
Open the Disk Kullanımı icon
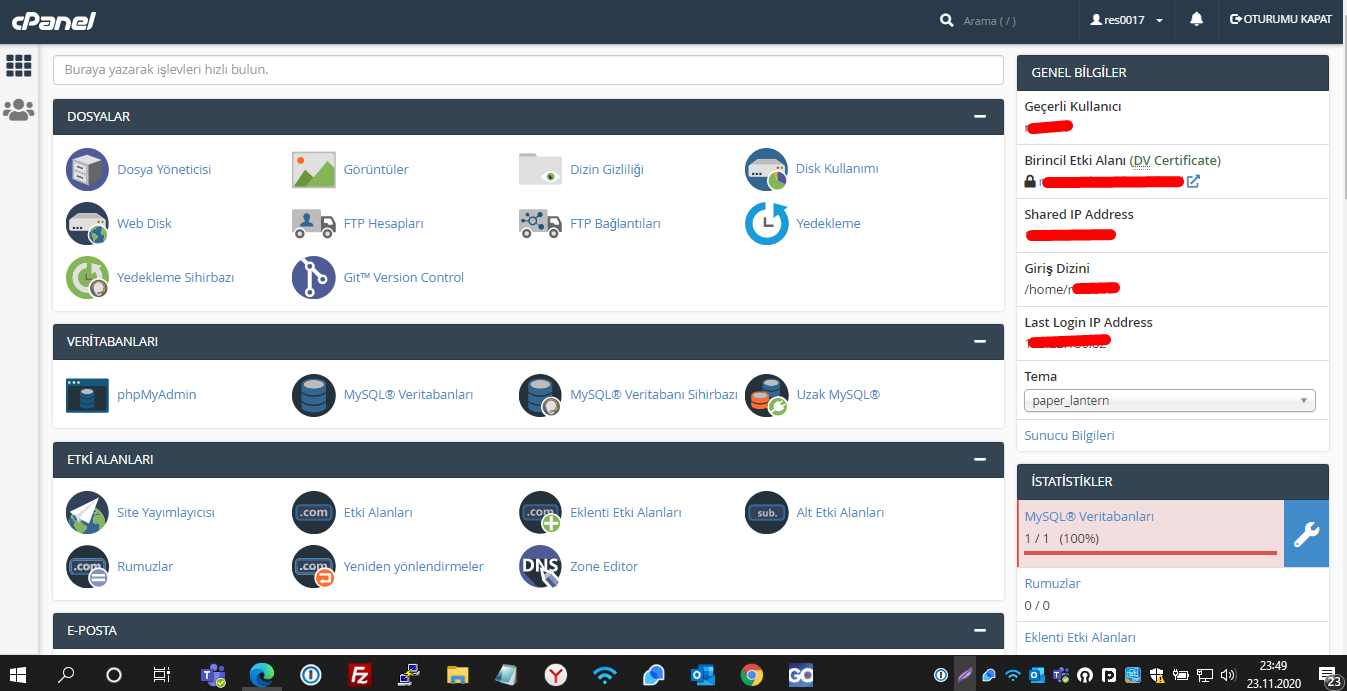coord(766,169)
